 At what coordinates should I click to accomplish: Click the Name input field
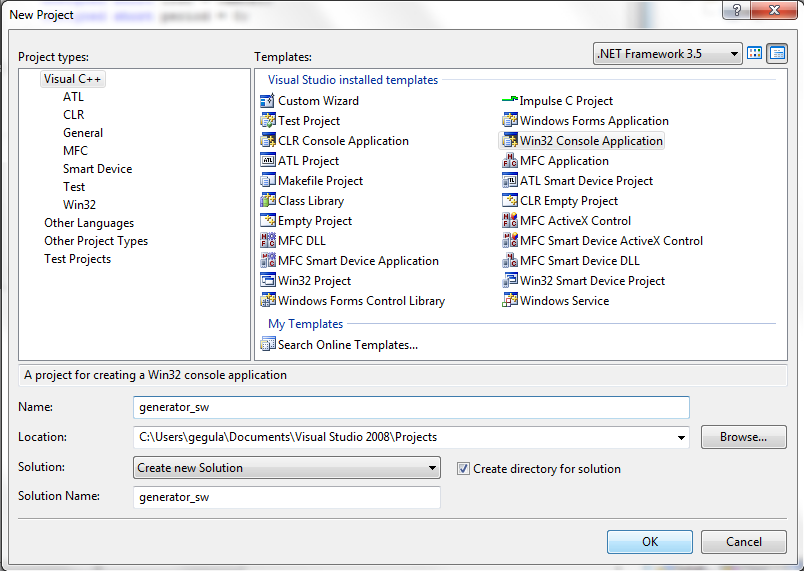pos(411,407)
